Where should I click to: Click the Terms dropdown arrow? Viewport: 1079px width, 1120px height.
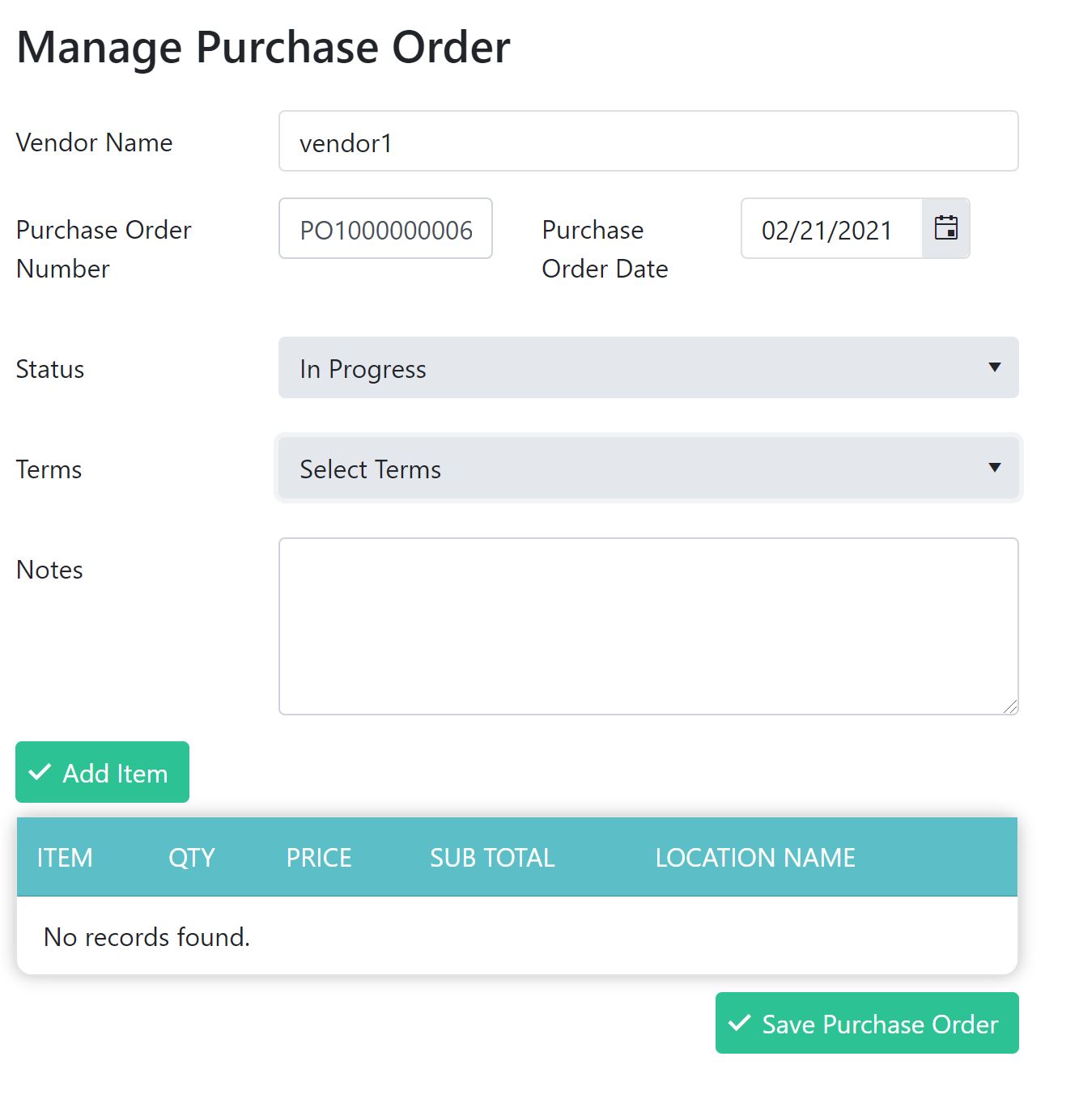[995, 468]
